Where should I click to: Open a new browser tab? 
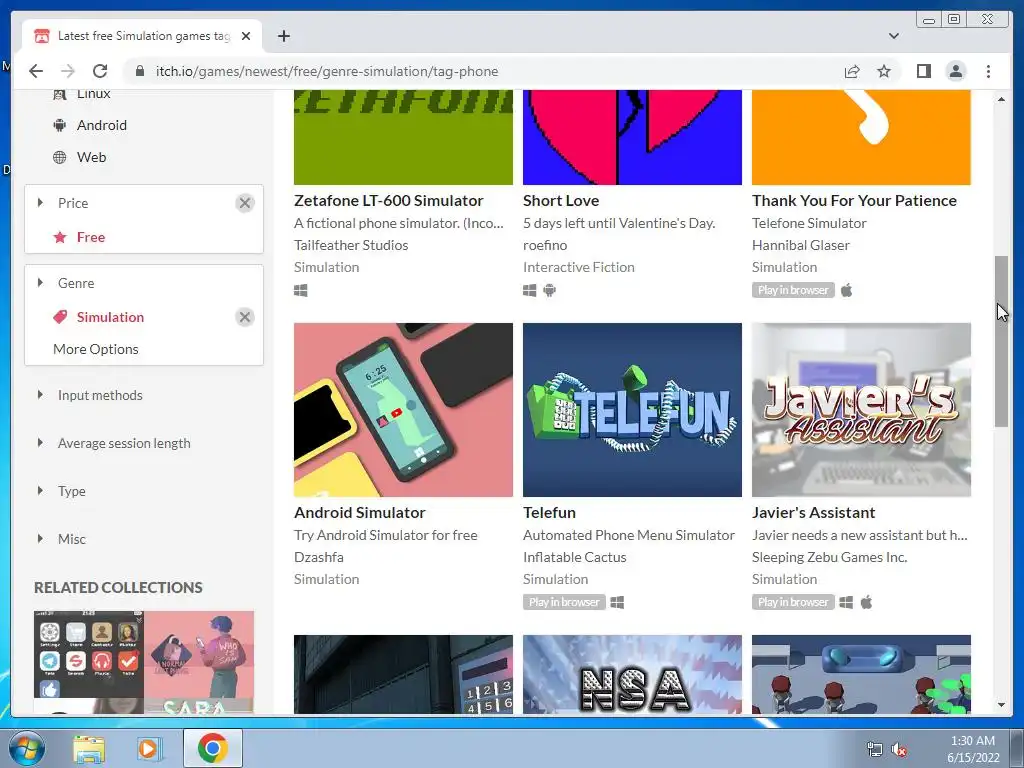[x=283, y=36]
